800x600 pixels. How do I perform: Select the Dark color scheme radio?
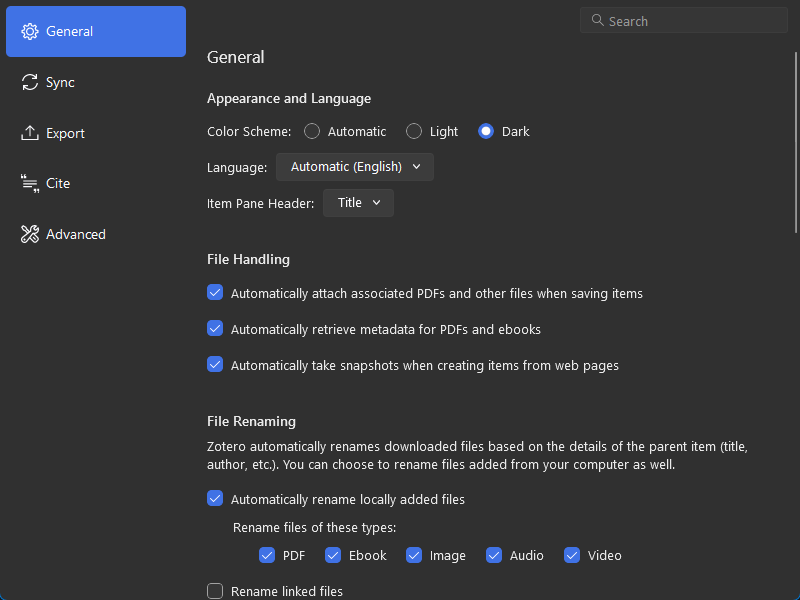[x=486, y=132]
